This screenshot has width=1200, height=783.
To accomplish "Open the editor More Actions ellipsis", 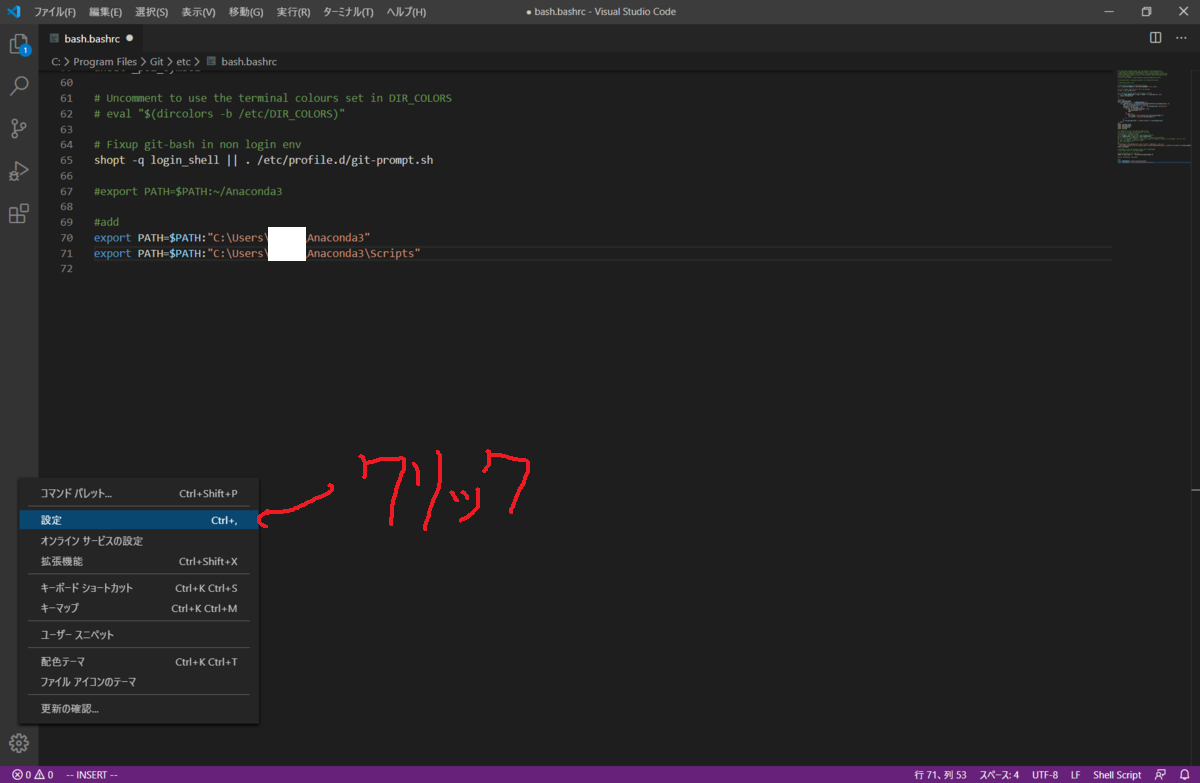I will pos(1182,38).
